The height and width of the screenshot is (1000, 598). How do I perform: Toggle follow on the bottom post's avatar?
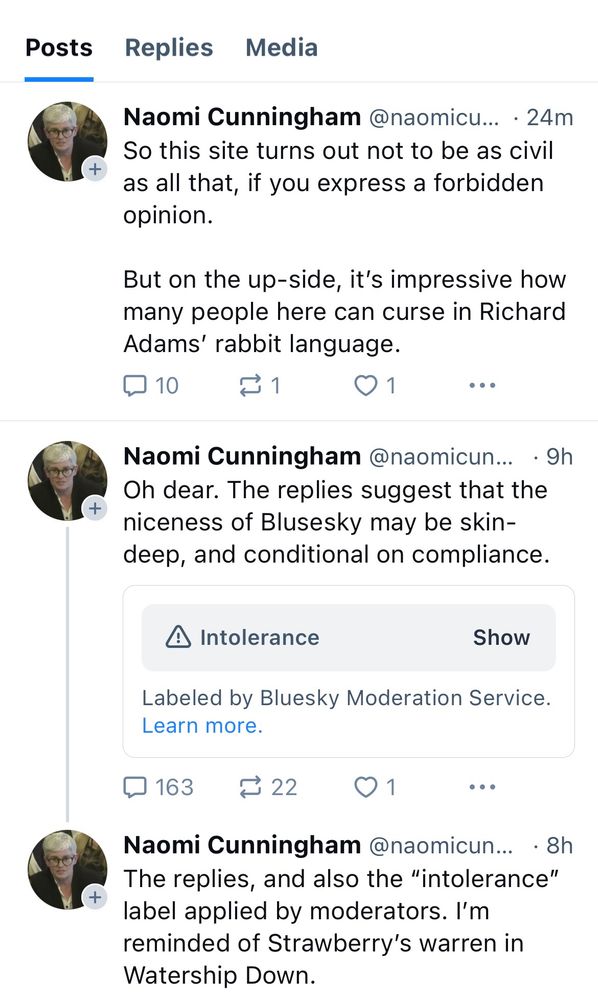click(x=95, y=898)
